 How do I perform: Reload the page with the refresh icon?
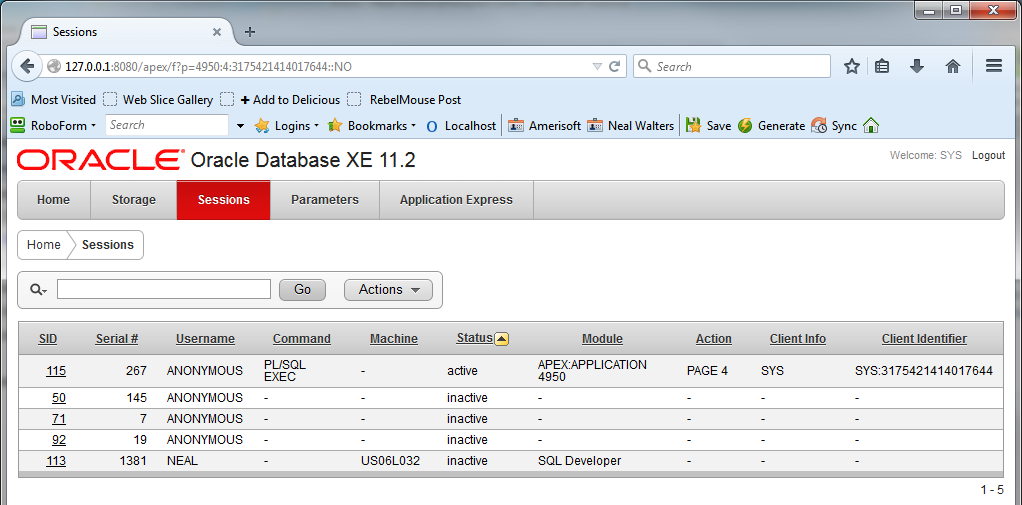pyautogui.click(x=614, y=66)
